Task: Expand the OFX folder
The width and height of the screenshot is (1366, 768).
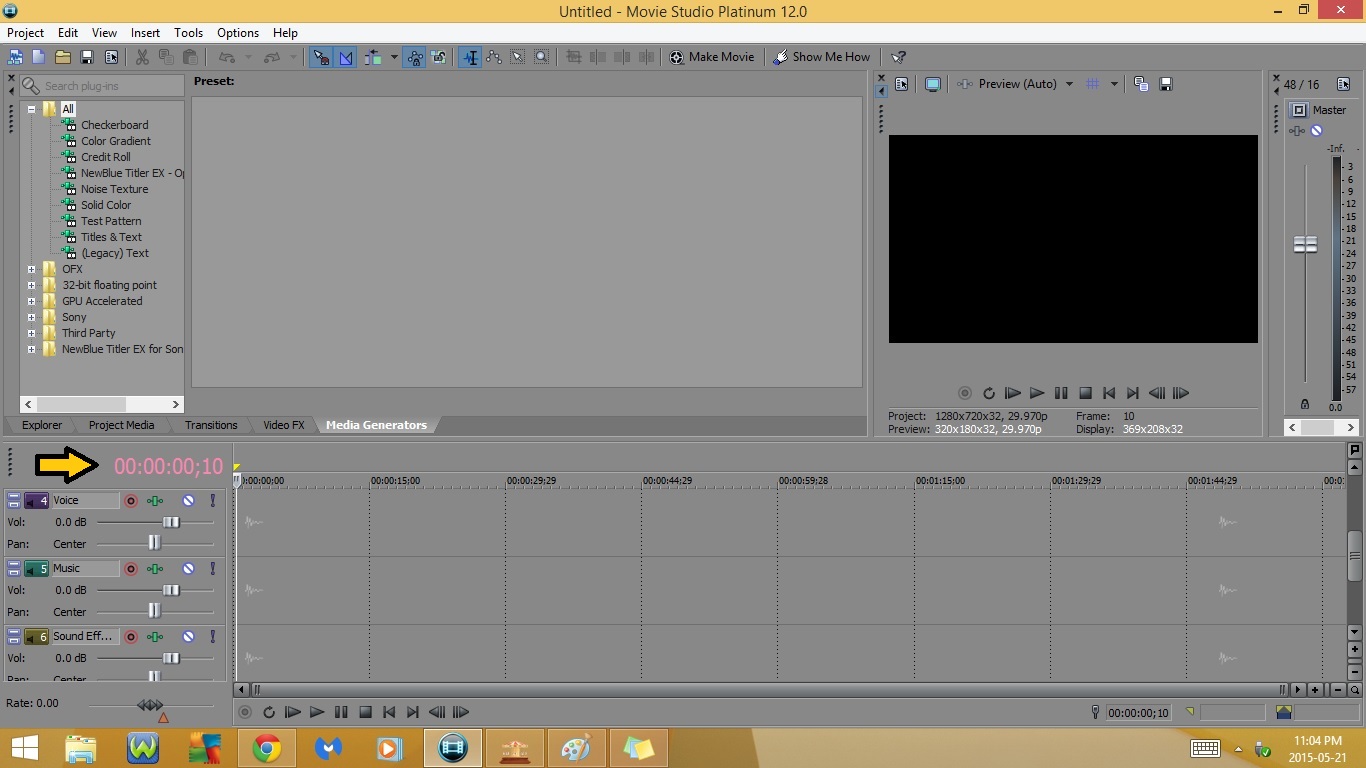Action: tap(31, 269)
